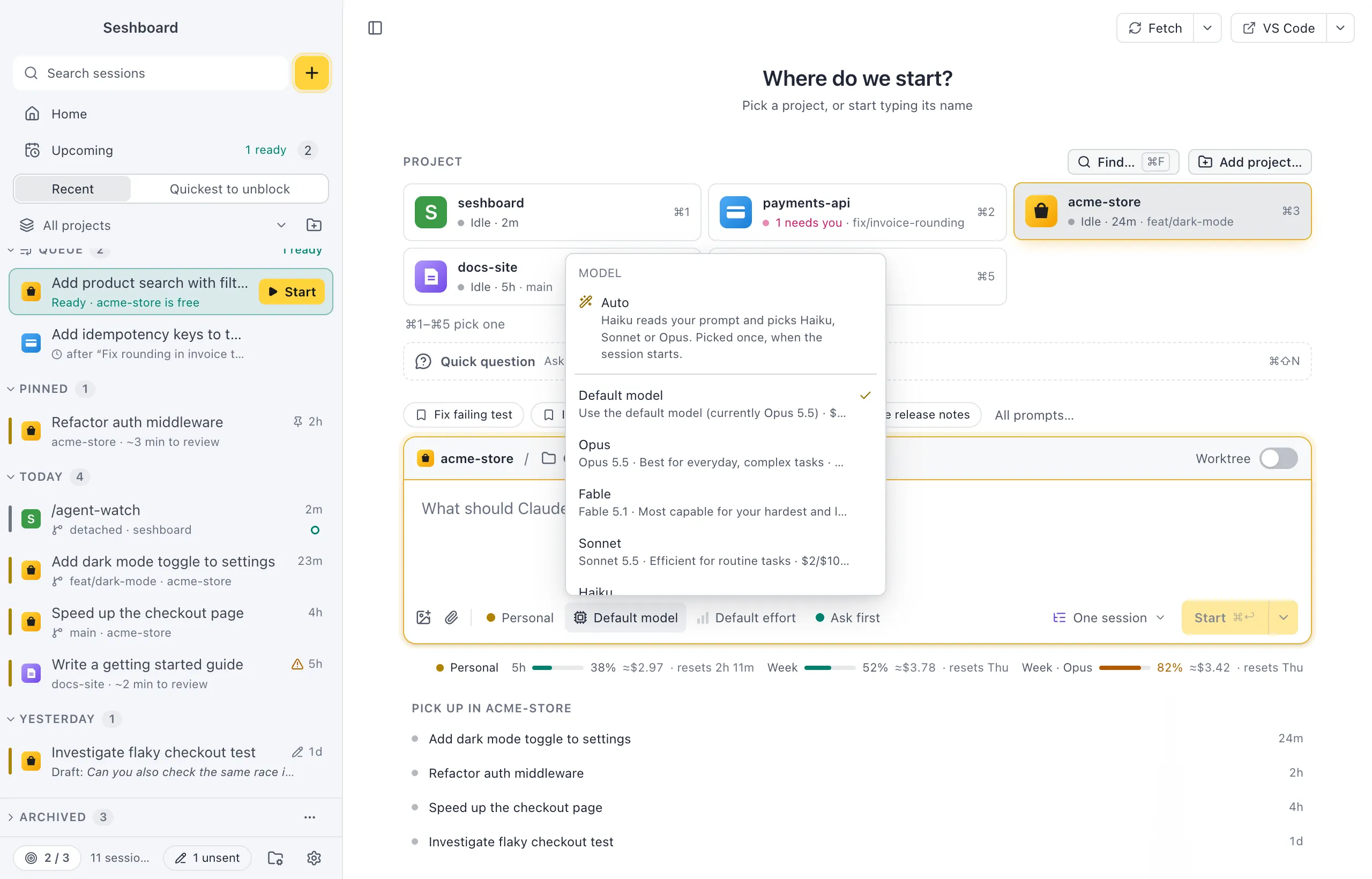Select the seshboard project card
Image resolution: width=1372 pixels, height=879 pixels.
pyautogui.click(x=552, y=212)
